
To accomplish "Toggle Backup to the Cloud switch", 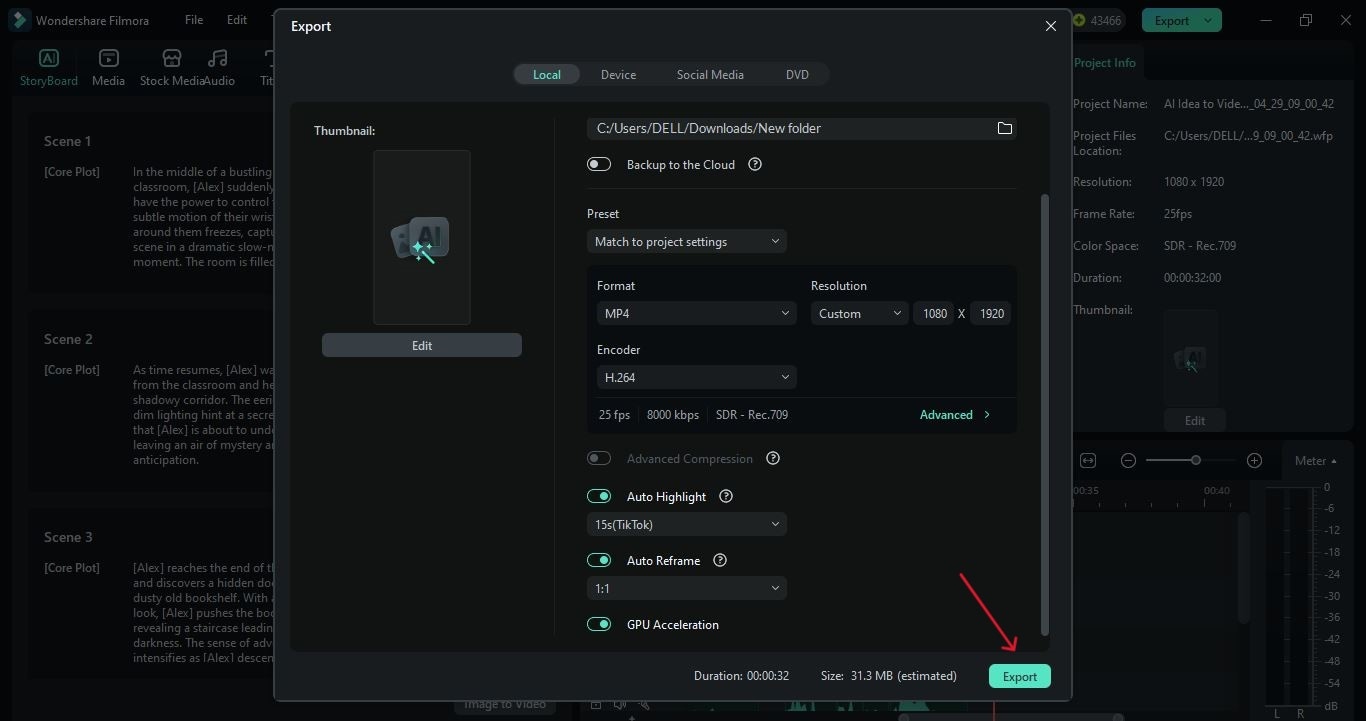I will click(599, 164).
